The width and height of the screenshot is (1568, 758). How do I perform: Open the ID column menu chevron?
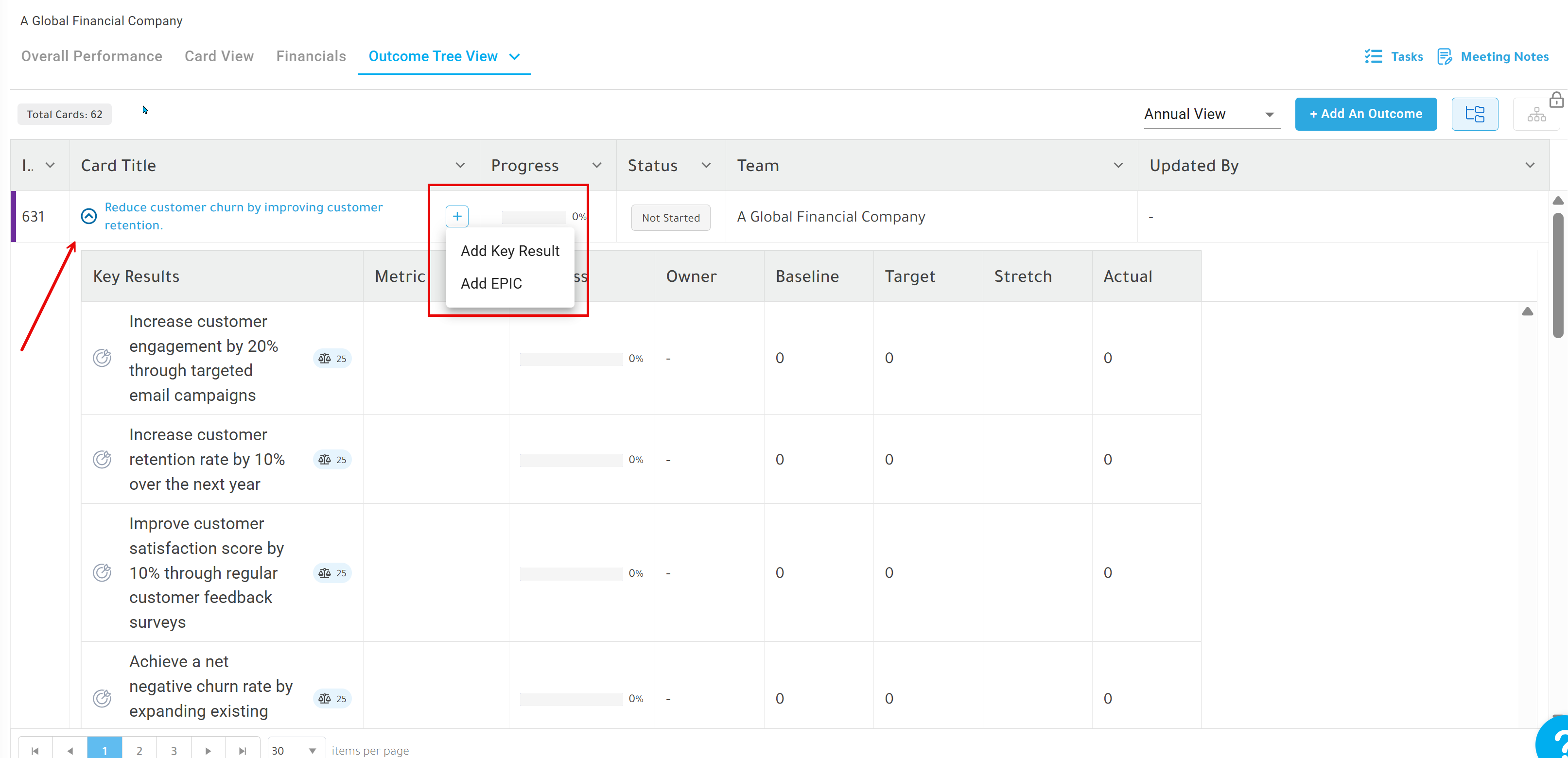tap(51, 166)
